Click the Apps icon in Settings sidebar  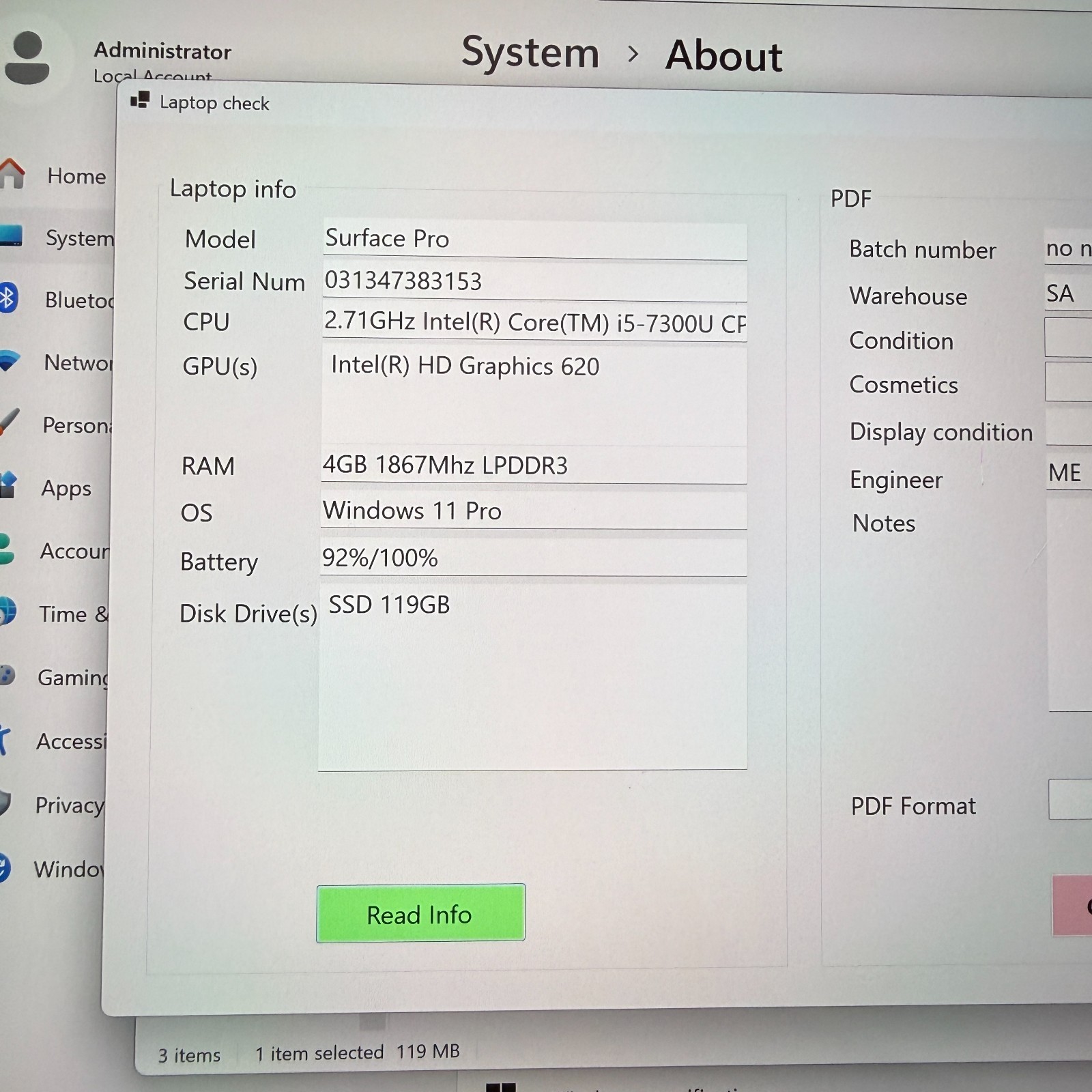tap(8, 485)
